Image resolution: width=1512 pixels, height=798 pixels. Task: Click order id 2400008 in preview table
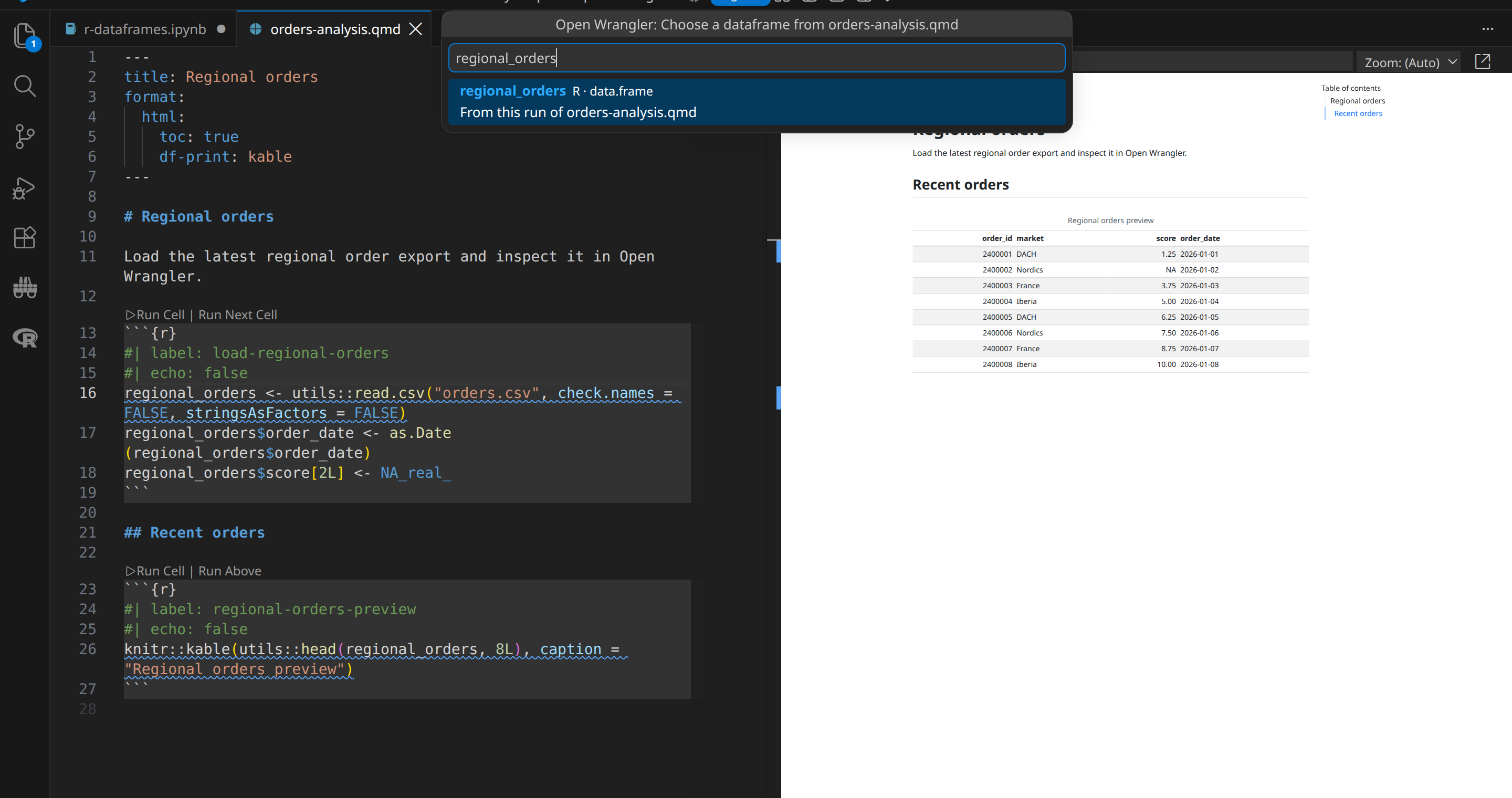coord(996,364)
